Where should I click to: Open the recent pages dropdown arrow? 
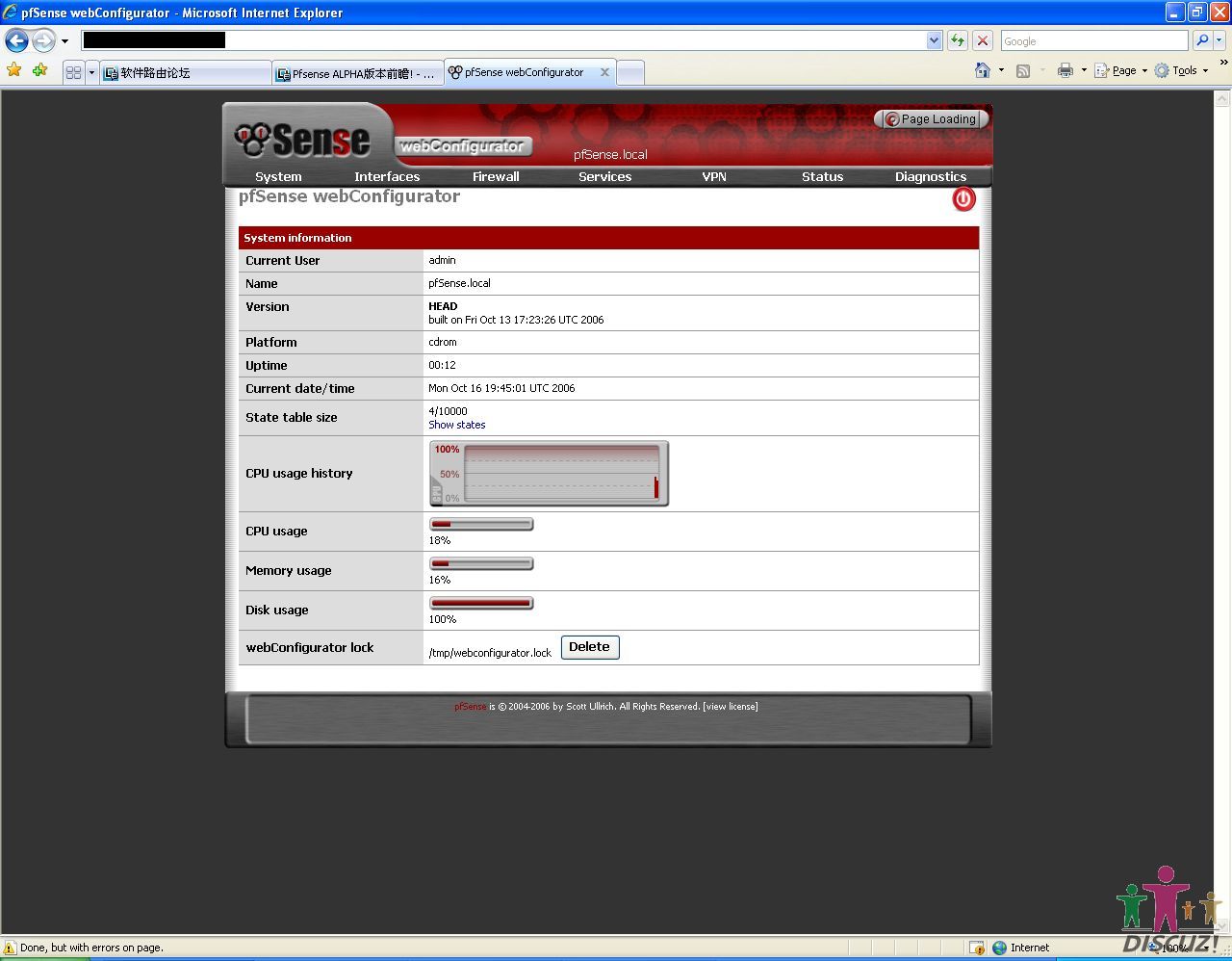tap(64, 41)
